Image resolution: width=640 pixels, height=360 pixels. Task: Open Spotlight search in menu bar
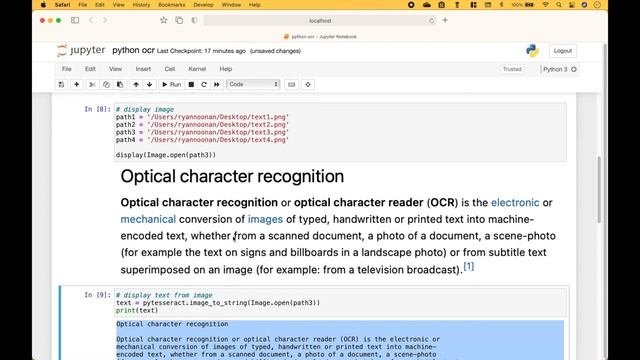click(x=559, y=5)
